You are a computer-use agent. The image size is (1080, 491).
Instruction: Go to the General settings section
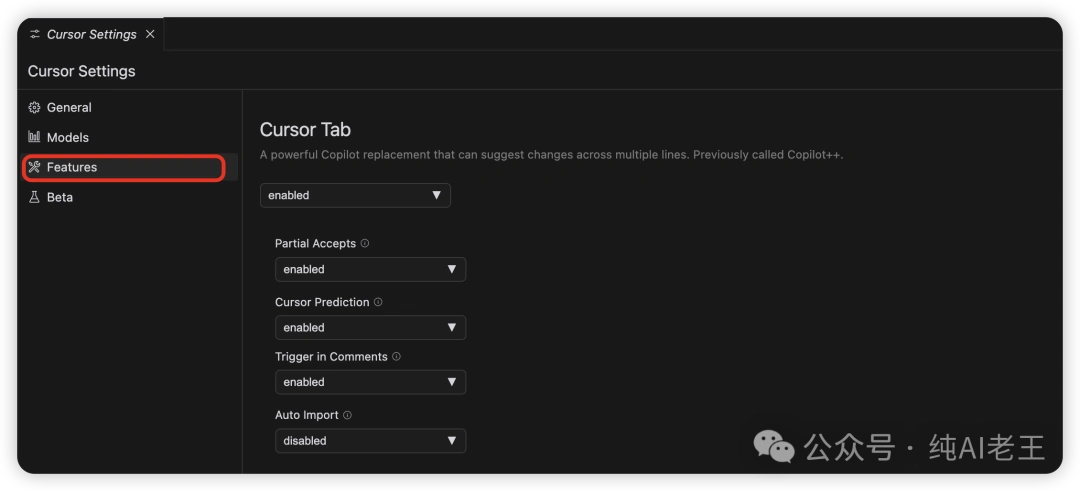(69, 108)
